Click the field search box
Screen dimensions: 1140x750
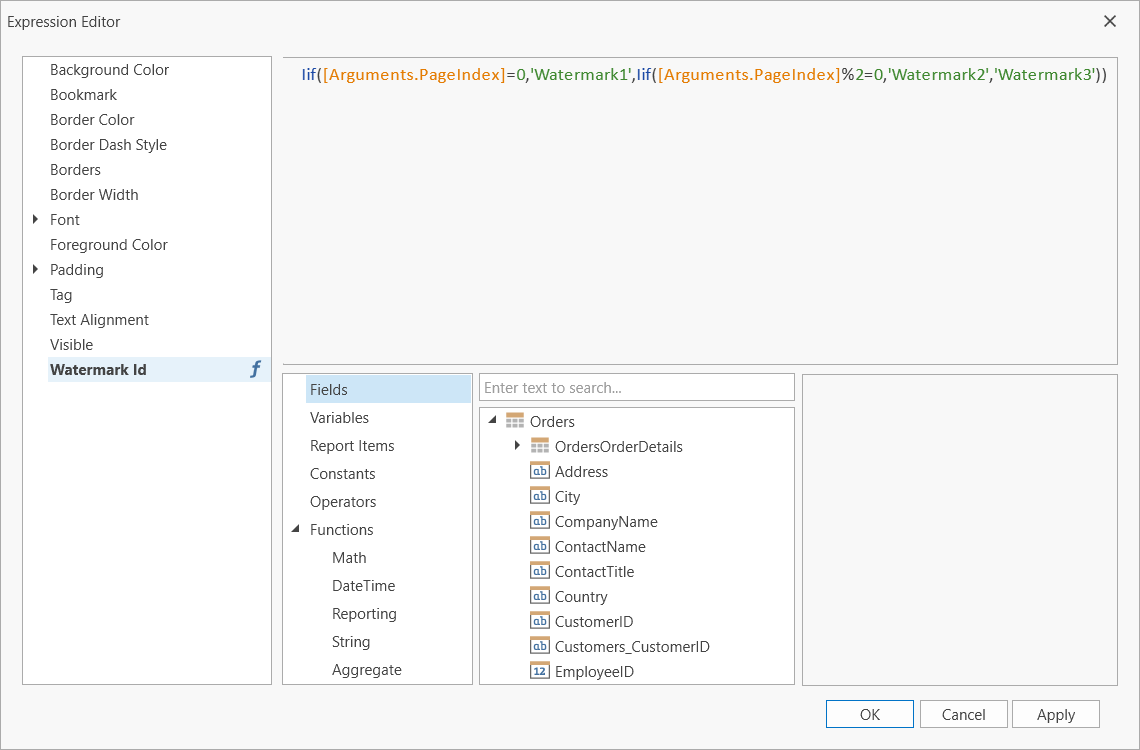636,388
